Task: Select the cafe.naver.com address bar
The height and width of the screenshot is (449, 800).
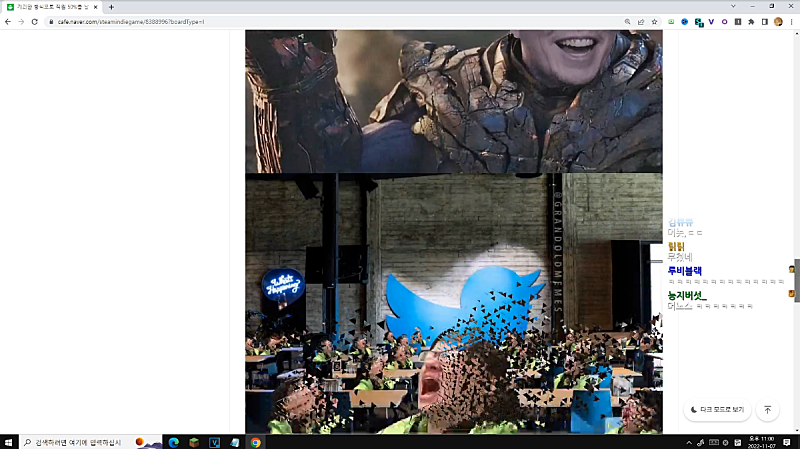Action: pos(332,22)
